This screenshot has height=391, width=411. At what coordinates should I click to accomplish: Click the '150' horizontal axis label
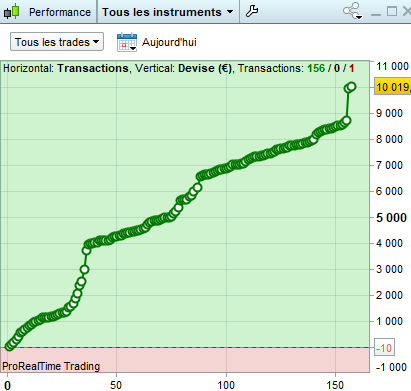tap(335, 385)
